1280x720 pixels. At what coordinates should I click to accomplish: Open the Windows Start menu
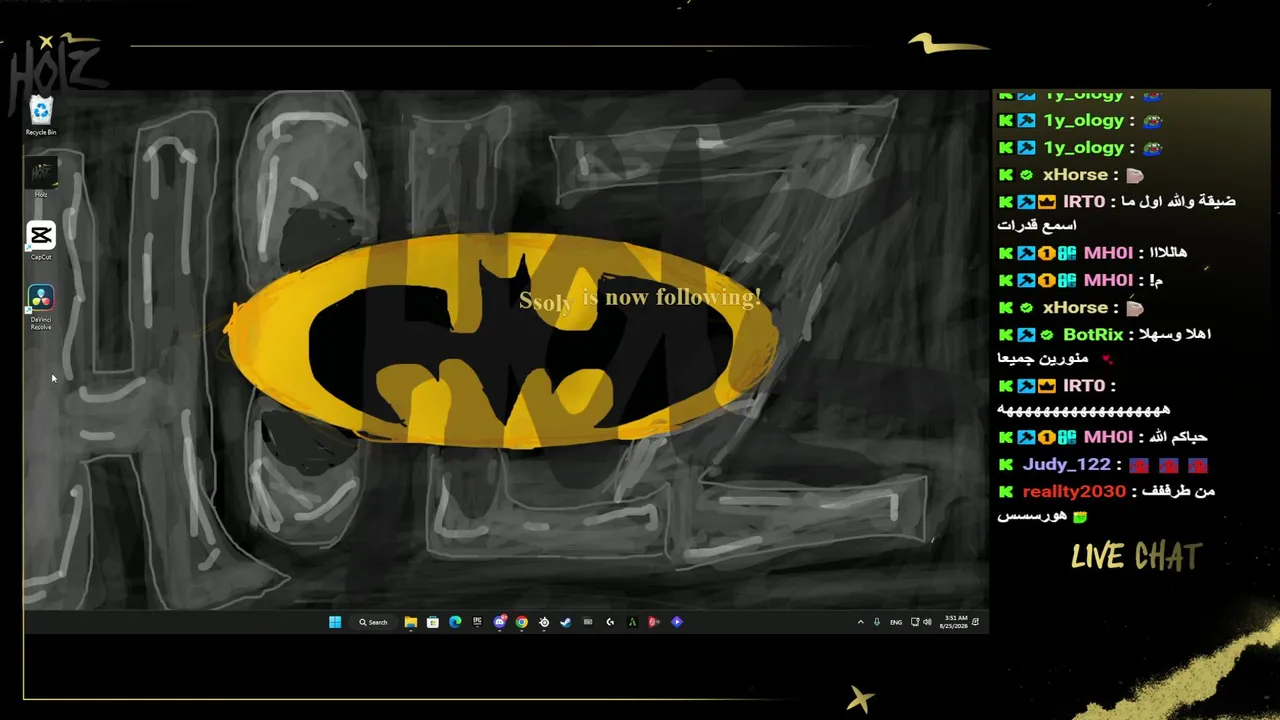335,622
